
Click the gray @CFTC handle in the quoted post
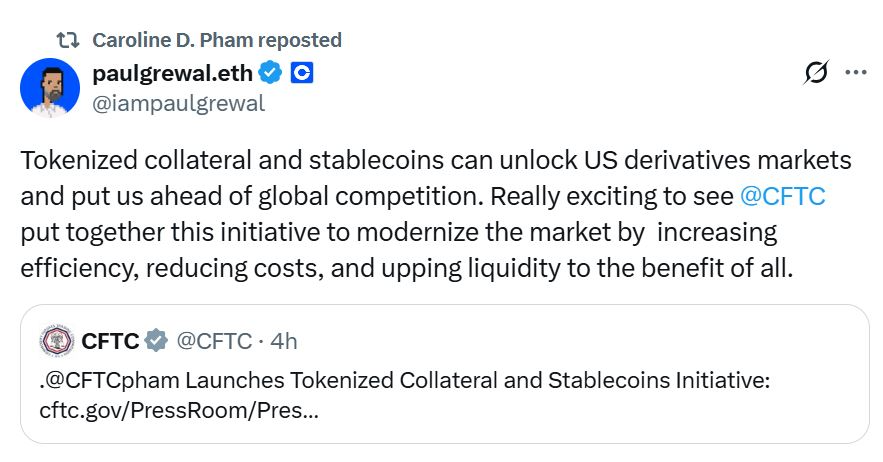(214, 341)
